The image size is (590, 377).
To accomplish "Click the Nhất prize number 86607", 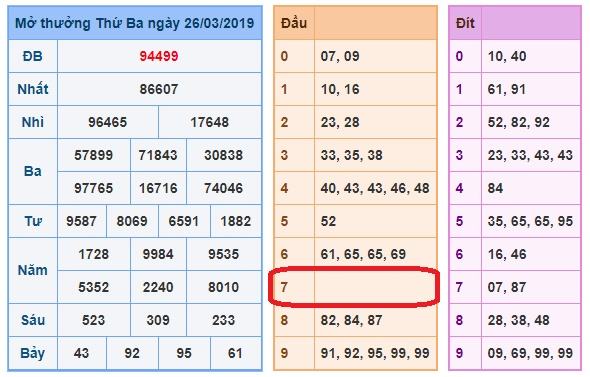I will click(159, 89).
